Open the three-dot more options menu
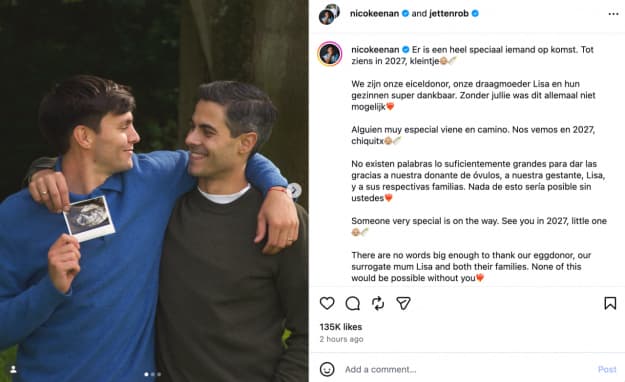 613,14
